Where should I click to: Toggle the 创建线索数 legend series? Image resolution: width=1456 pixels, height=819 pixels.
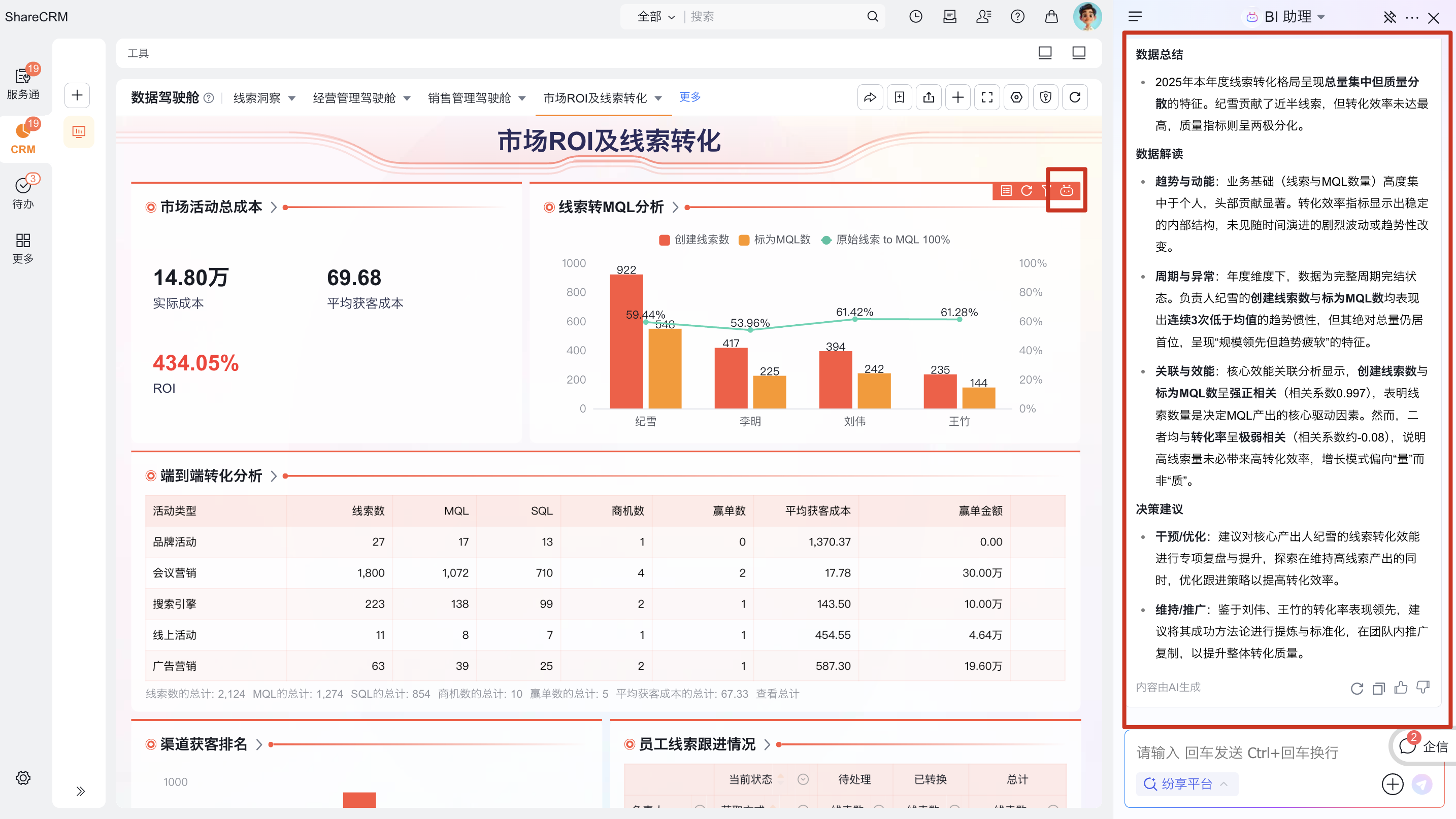[694, 240]
